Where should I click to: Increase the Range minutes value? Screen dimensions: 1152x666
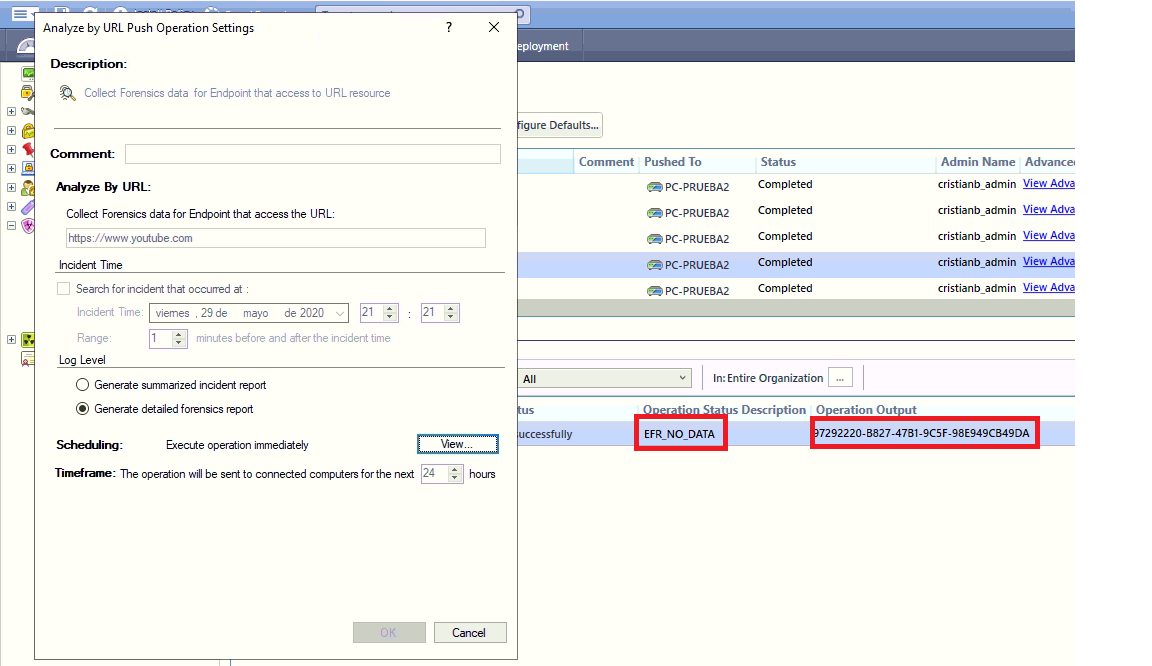(179, 334)
